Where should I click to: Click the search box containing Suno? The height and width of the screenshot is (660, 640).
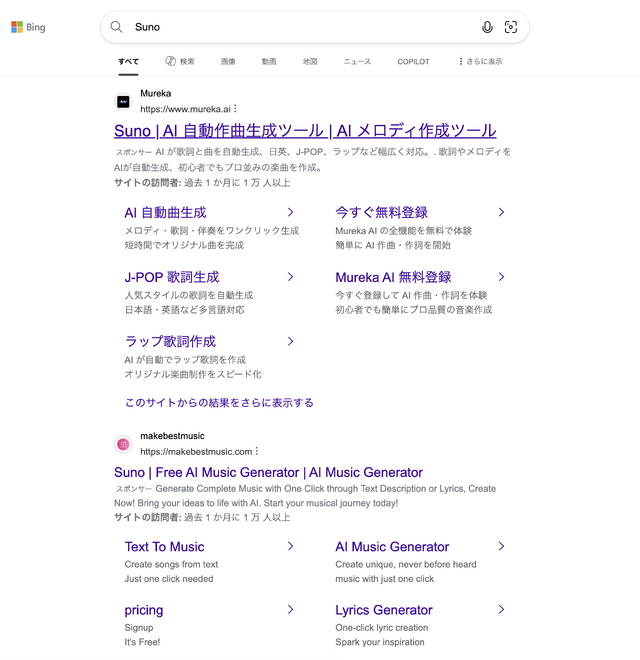(300, 27)
